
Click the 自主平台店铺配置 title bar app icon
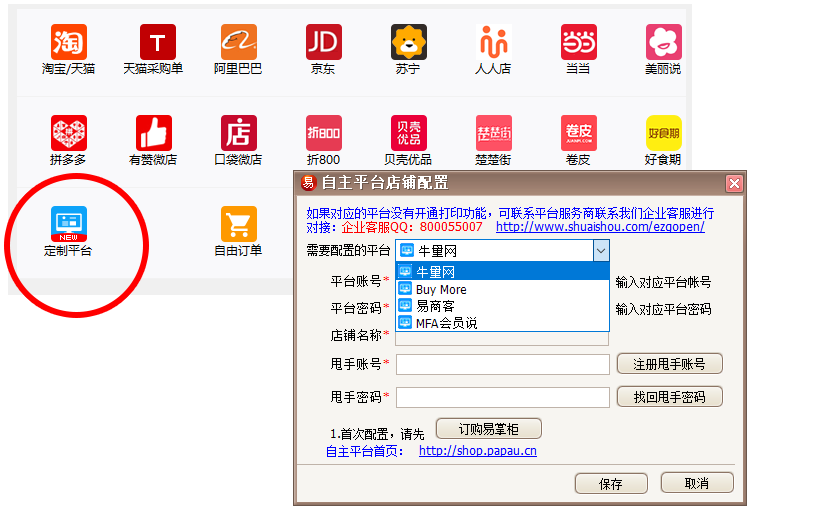pos(308,183)
